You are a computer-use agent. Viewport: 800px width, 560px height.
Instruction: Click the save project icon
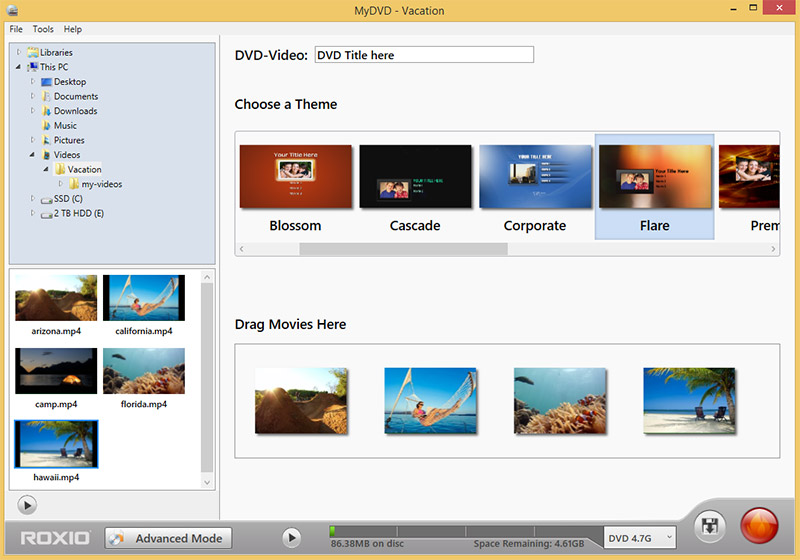[x=710, y=526]
